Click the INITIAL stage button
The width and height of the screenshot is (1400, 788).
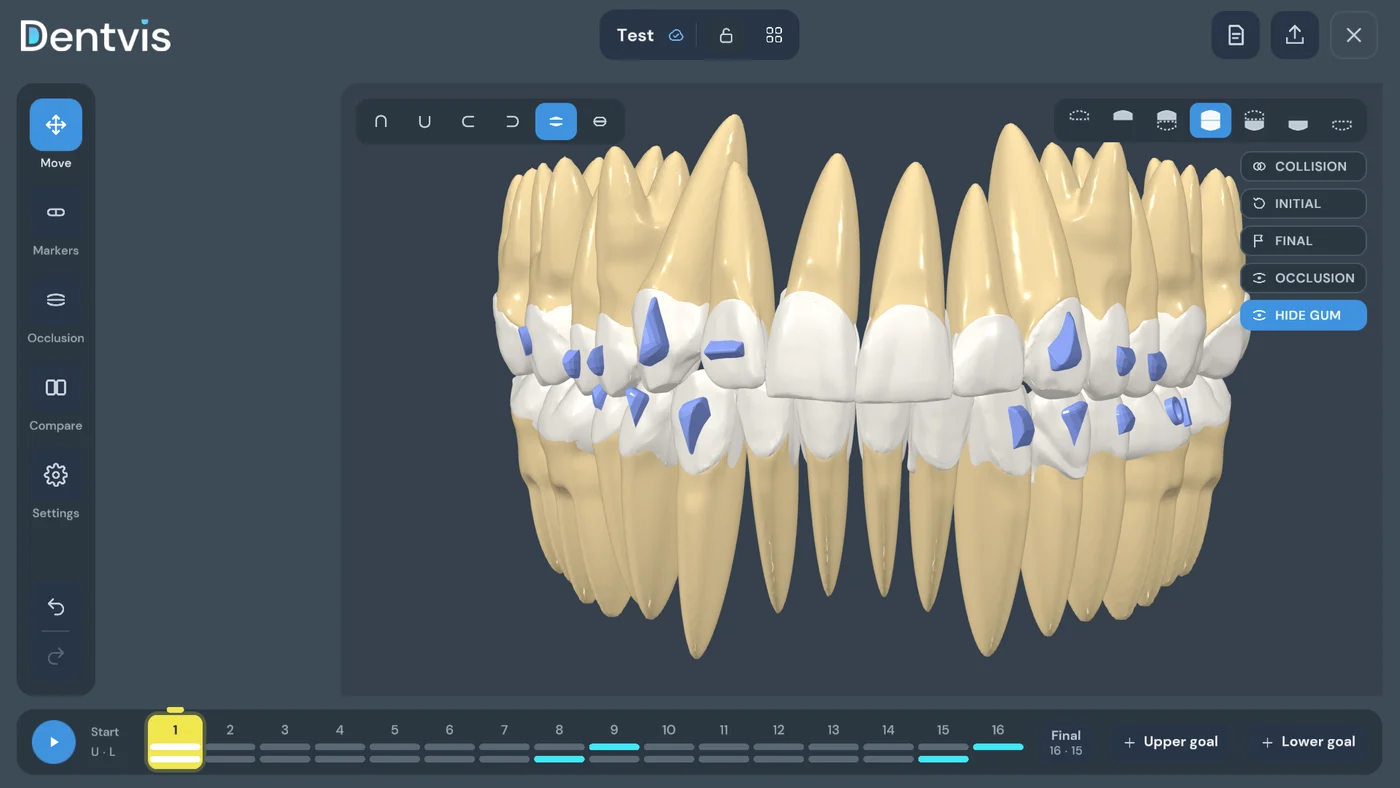point(1303,203)
